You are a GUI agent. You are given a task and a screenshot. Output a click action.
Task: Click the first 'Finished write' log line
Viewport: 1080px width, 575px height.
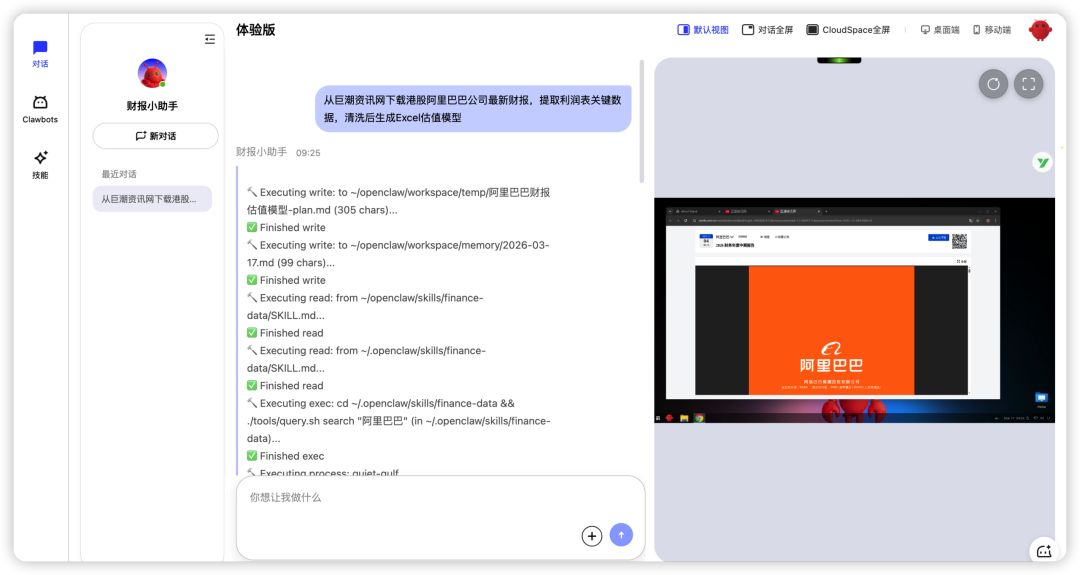pyautogui.click(x=286, y=227)
